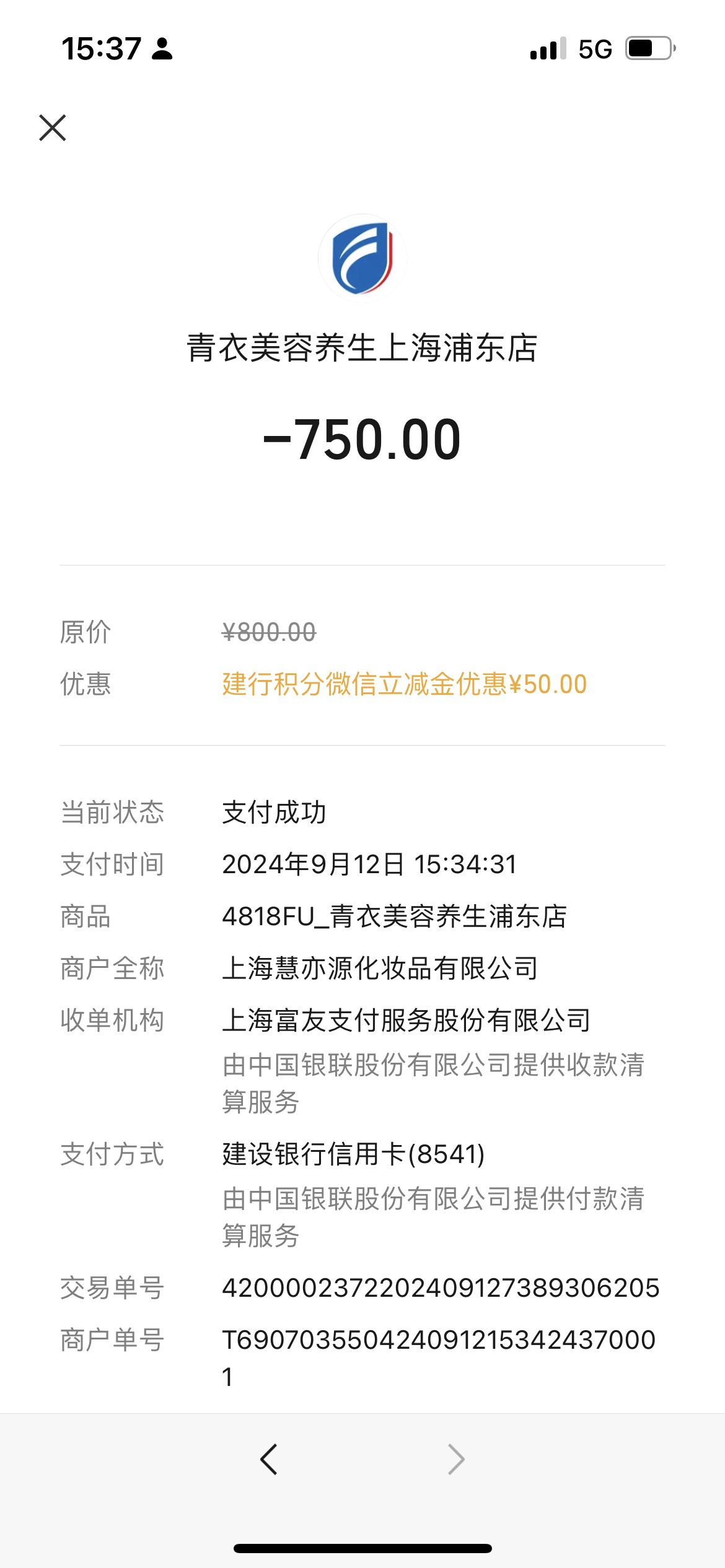Viewport: 725px width, 1568px height.
Task: Tap the merchant logo icon
Action: coord(362,258)
